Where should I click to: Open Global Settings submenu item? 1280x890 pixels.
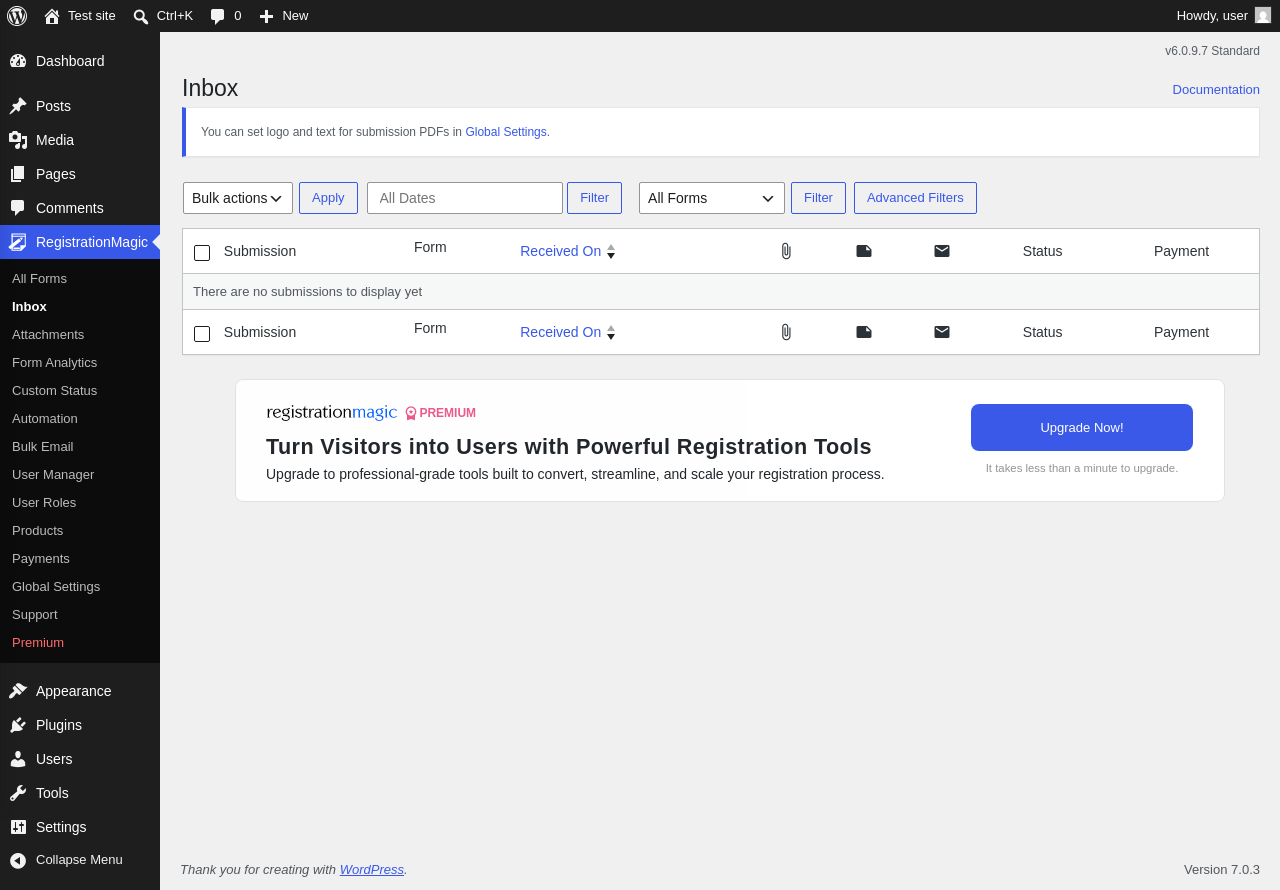(x=80, y=587)
